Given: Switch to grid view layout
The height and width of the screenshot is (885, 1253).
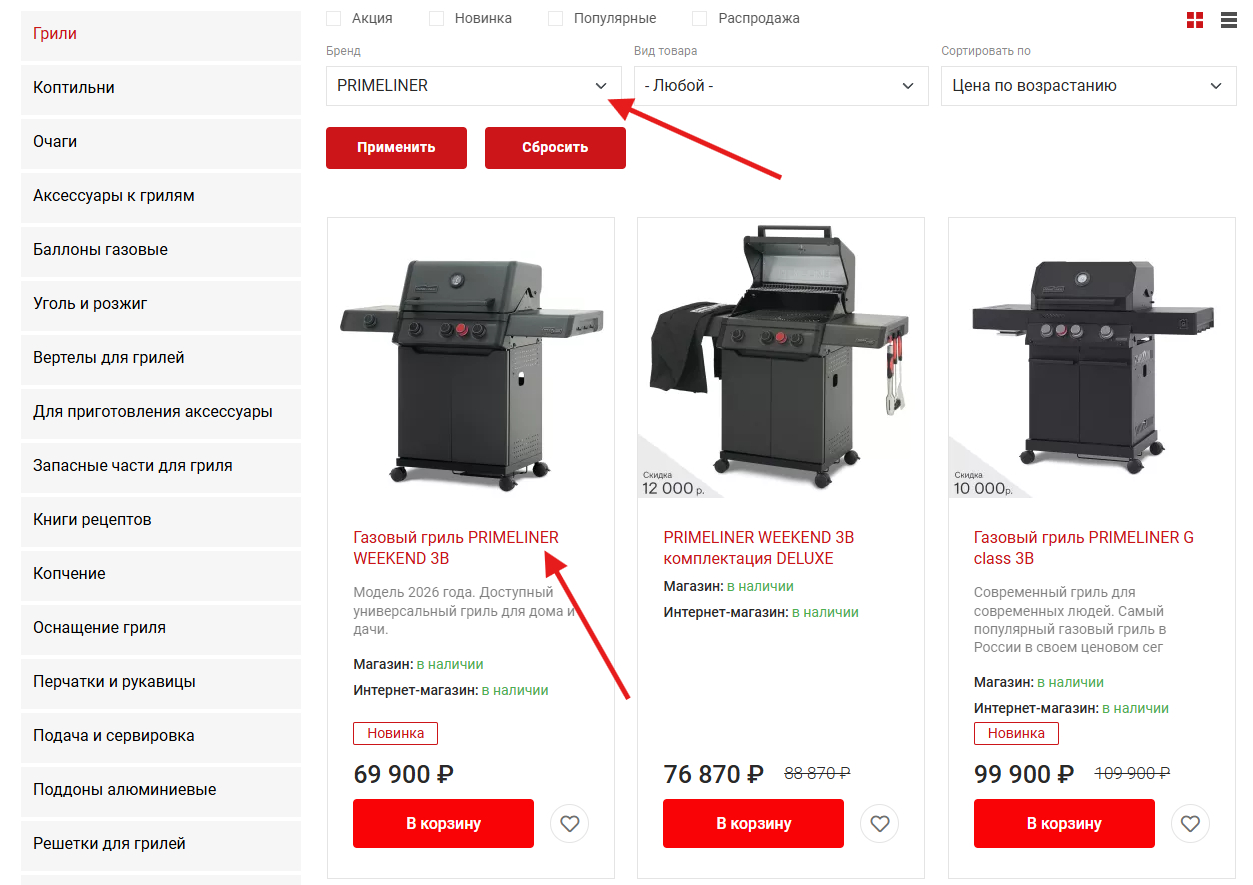Looking at the screenshot, I should pos(1195,20).
